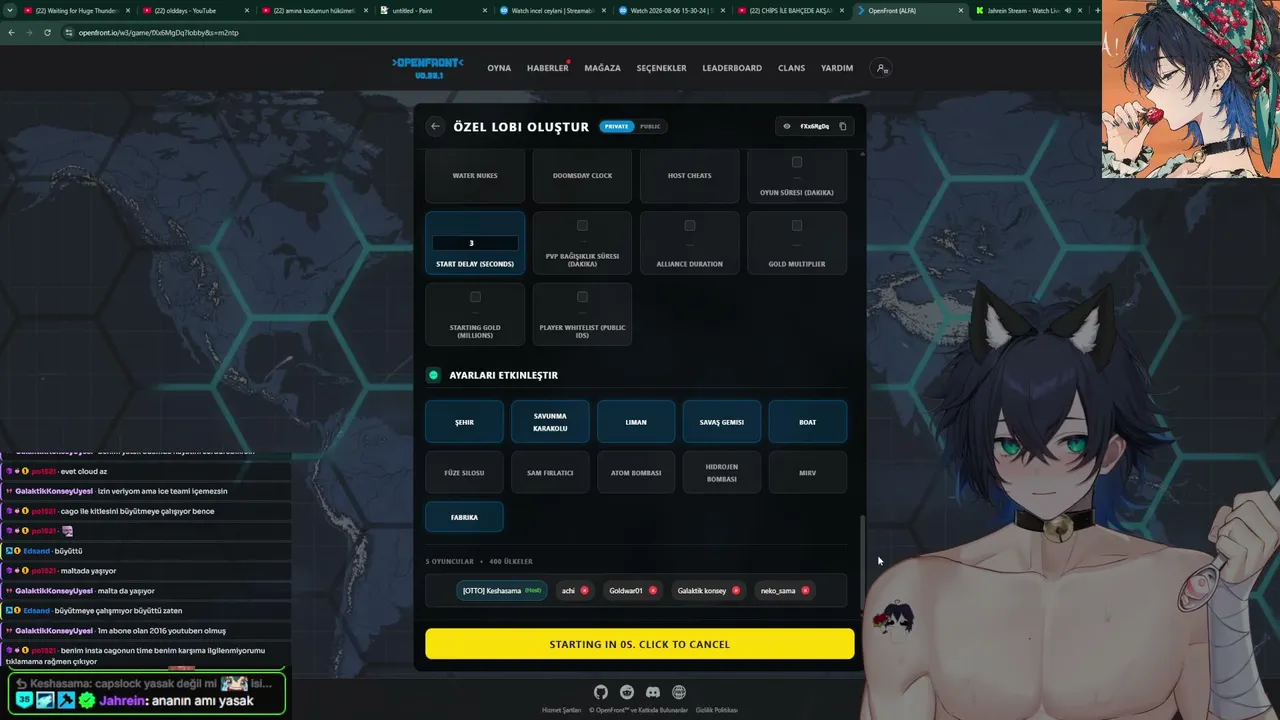Enable the Gold Multiplier checkbox

[x=797, y=226]
